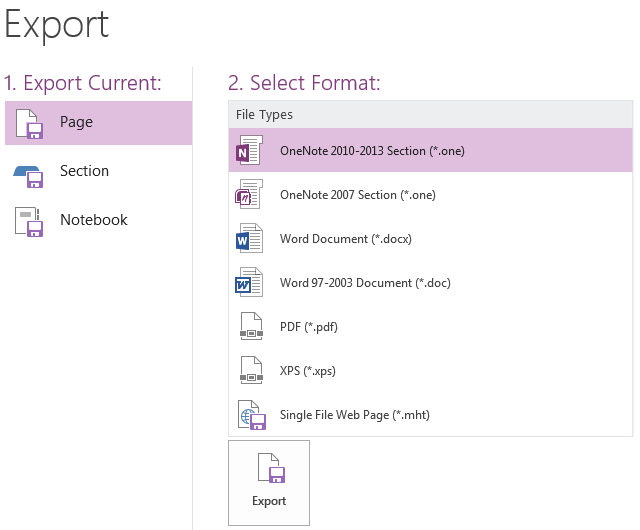640x530 pixels.
Task: Select 'Single File Web Page (*.mht)' text
Action: point(355,415)
